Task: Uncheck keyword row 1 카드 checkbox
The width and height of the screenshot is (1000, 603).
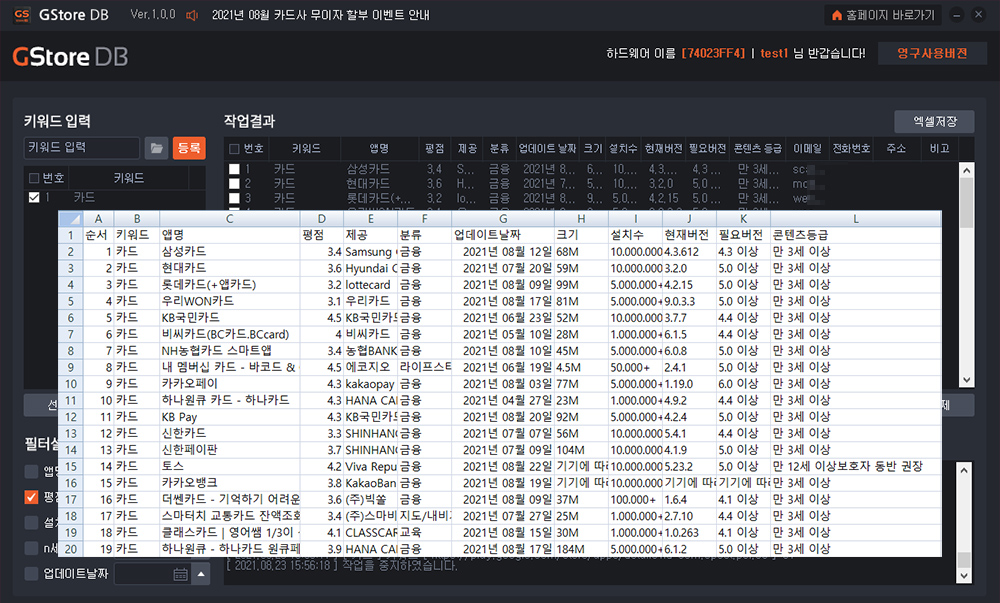Action: coord(34,198)
